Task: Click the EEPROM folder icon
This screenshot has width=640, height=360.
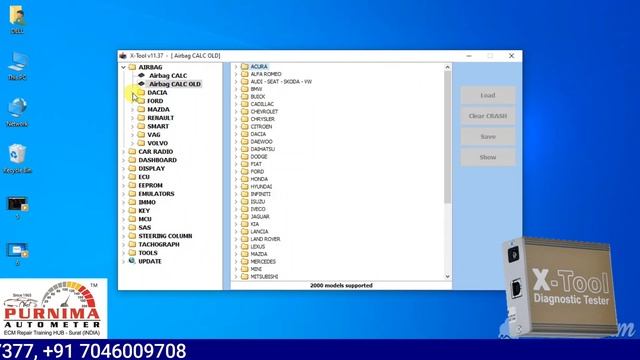Action: pyautogui.click(x=132, y=185)
